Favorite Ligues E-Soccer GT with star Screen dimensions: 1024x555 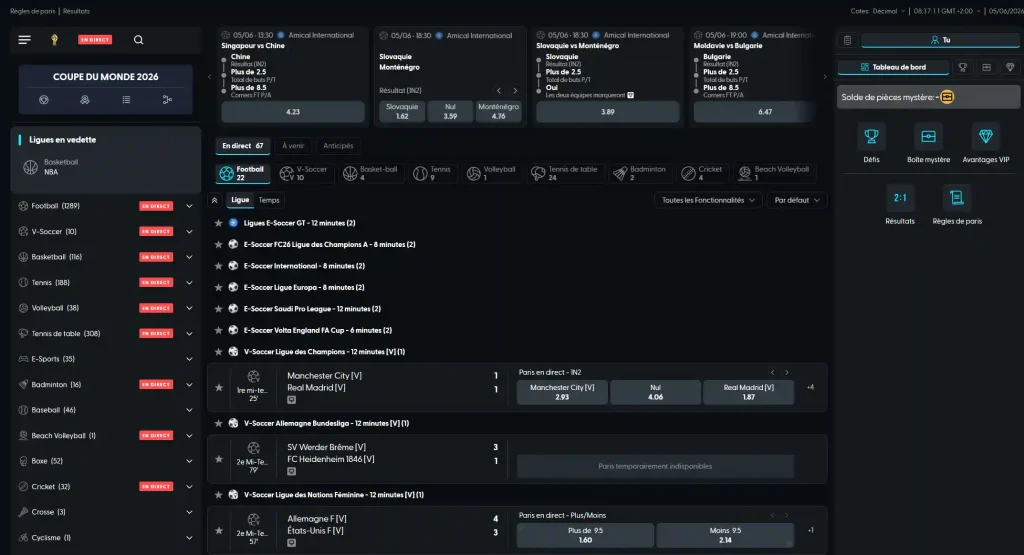coord(218,223)
